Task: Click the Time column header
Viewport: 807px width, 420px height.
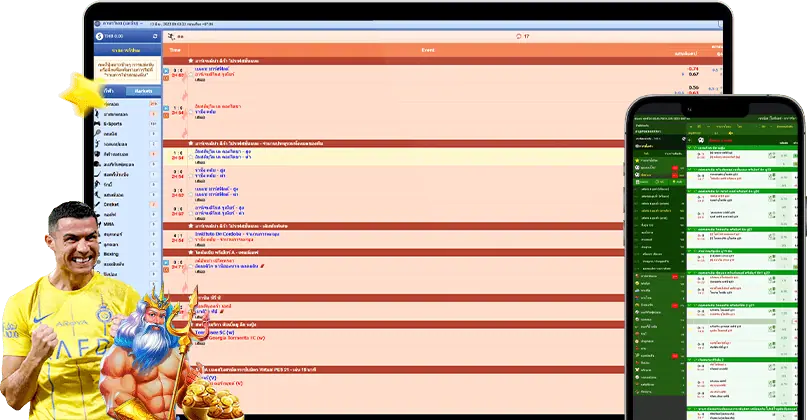Action: tap(175, 50)
